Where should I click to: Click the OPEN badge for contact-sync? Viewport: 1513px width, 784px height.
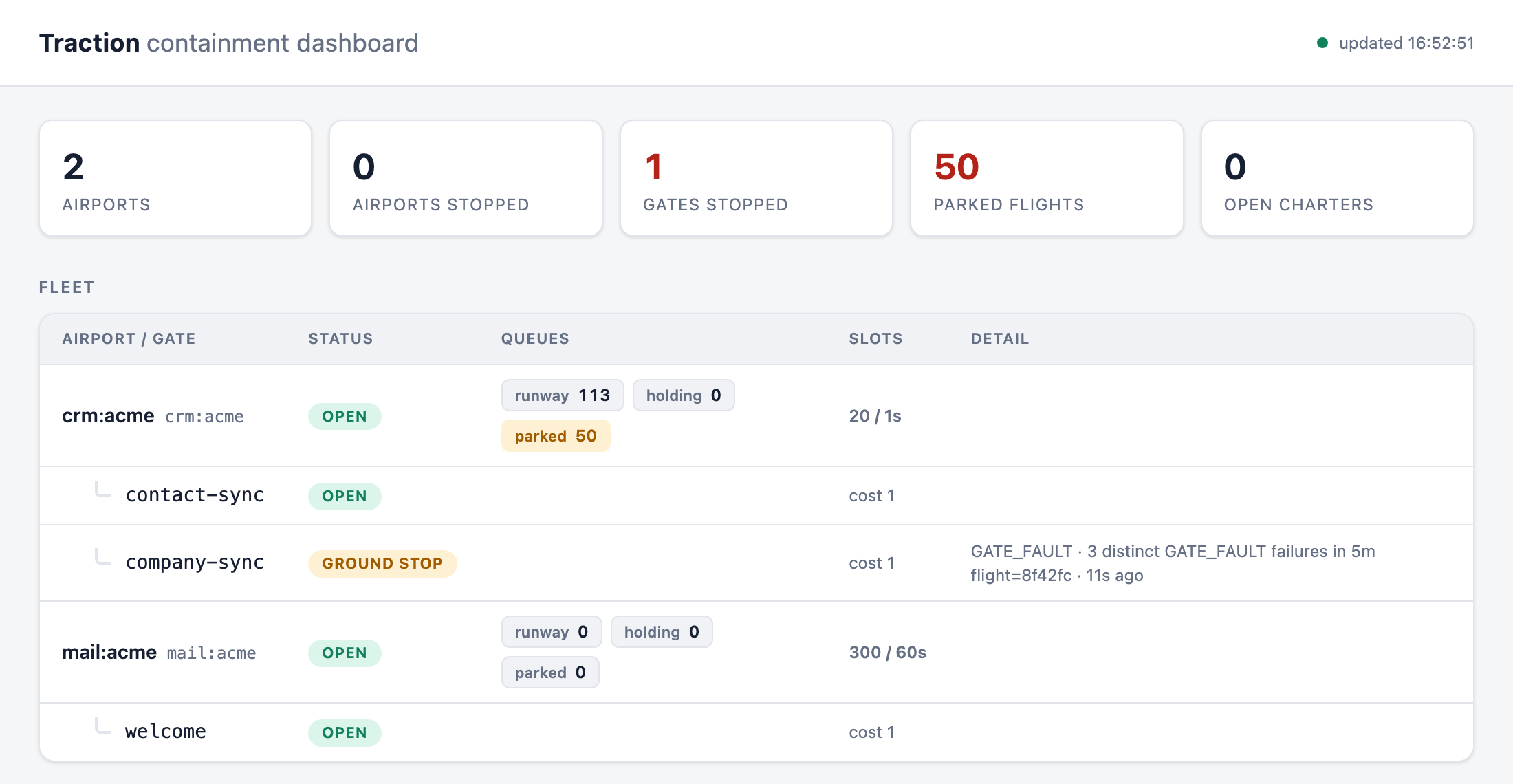coord(345,497)
